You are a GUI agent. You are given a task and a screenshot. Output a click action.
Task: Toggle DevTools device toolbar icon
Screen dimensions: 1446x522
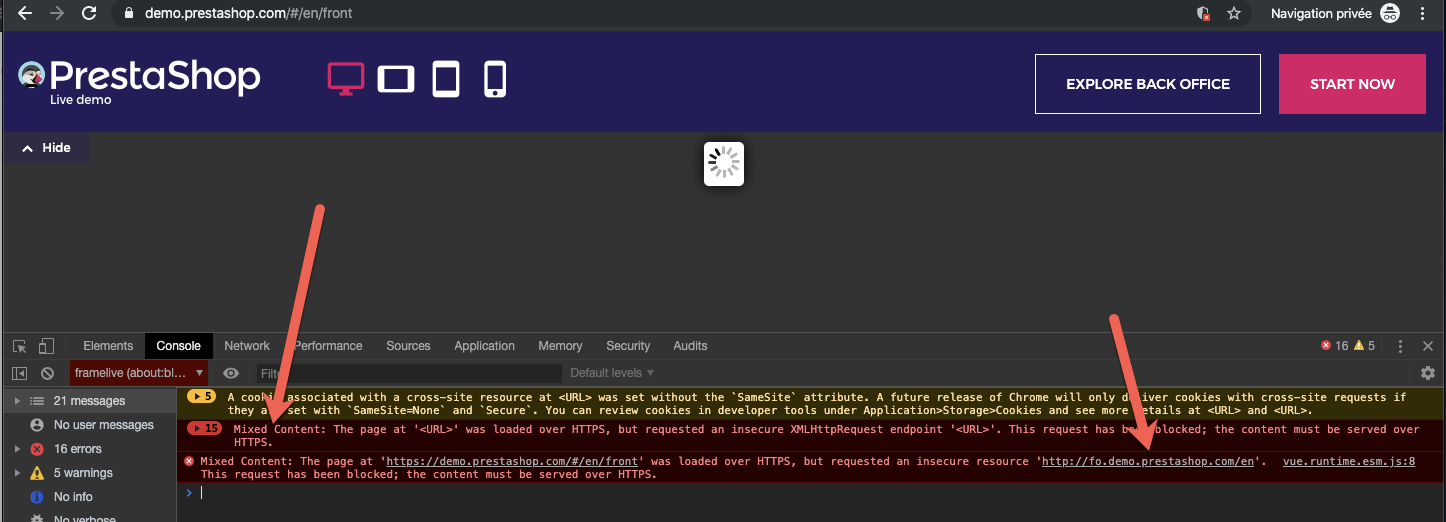click(x=46, y=346)
